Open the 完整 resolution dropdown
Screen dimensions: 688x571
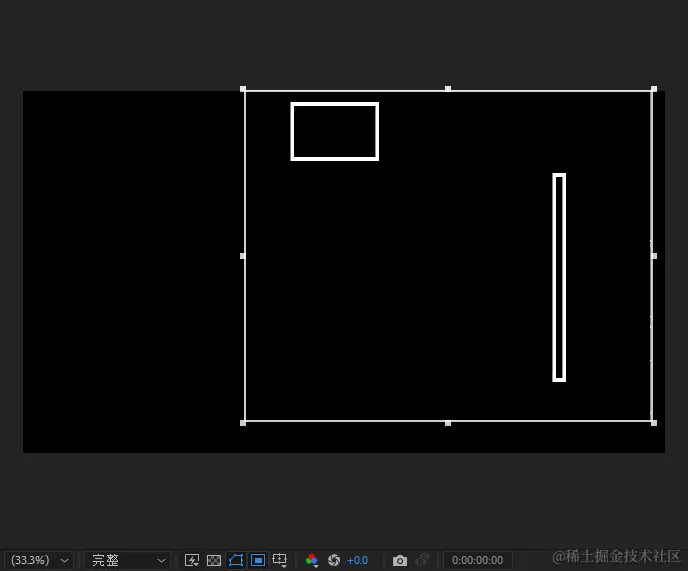[128, 560]
